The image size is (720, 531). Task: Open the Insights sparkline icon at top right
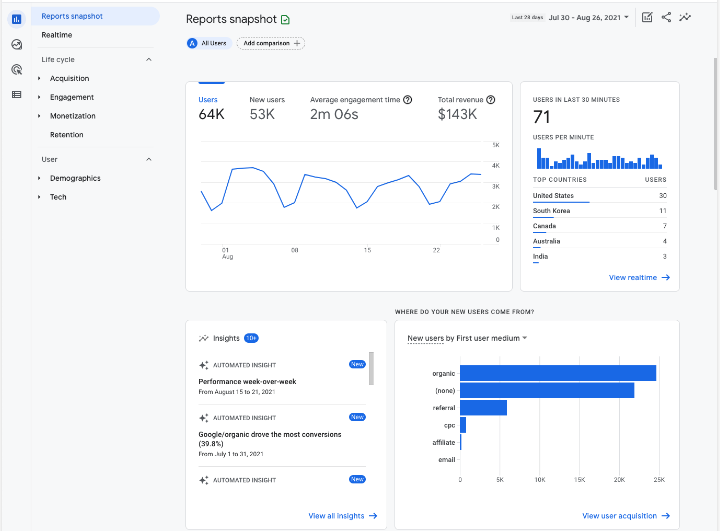pyautogui.click(x=685, y=17)
